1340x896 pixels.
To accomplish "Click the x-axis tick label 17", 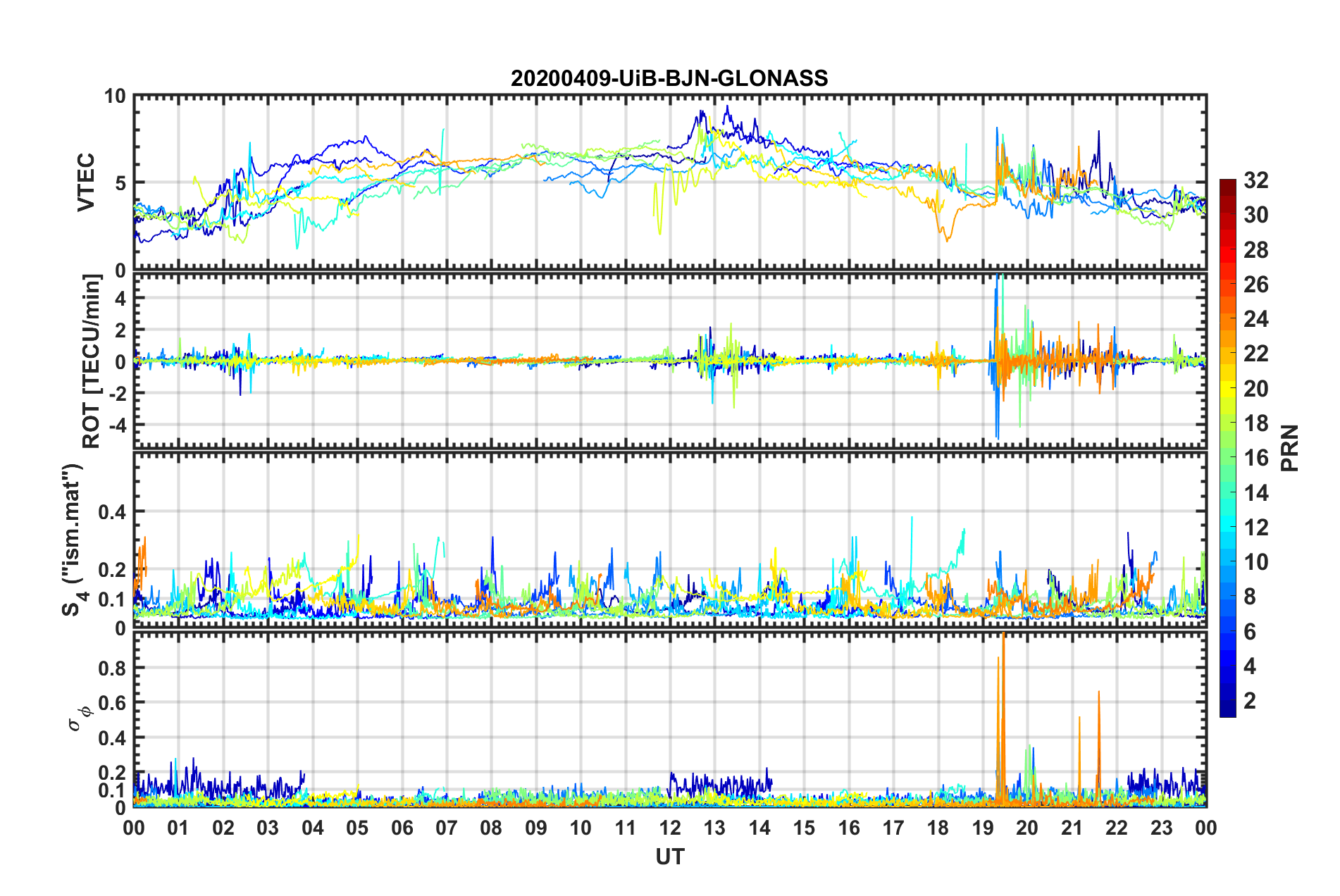I will (893, 828).
